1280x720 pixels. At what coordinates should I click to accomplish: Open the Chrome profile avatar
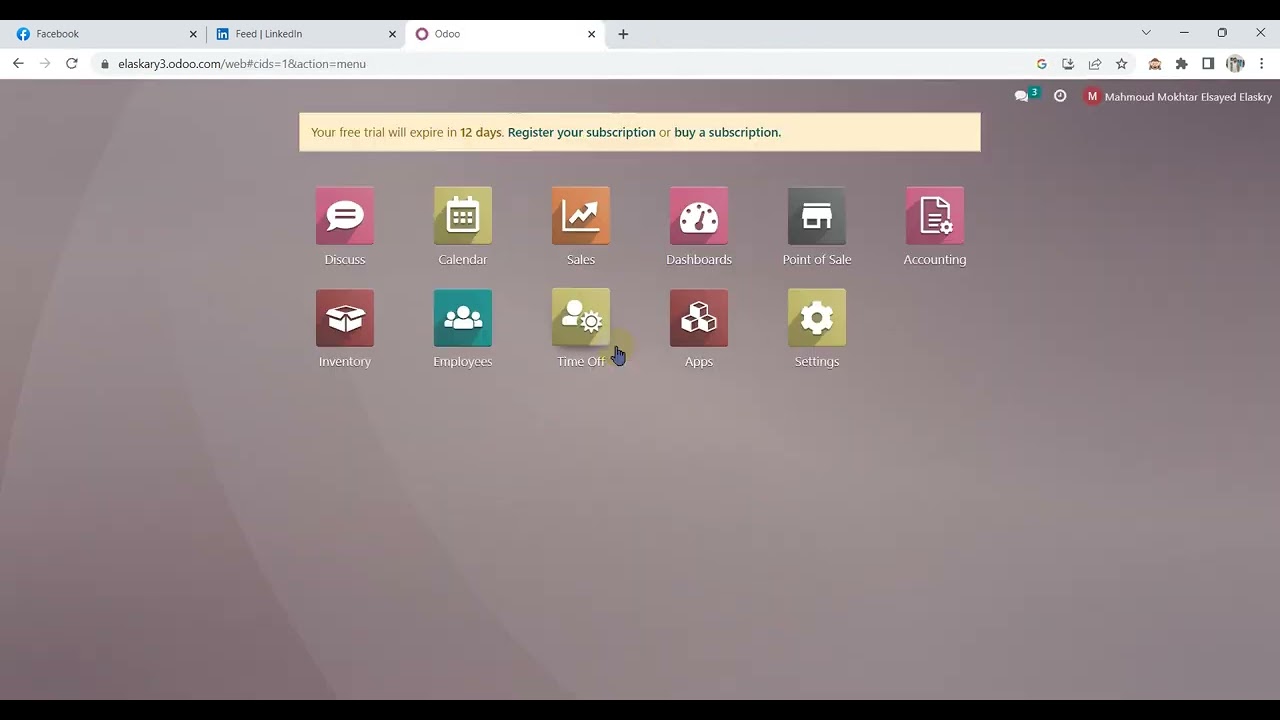coord(1235,64)
